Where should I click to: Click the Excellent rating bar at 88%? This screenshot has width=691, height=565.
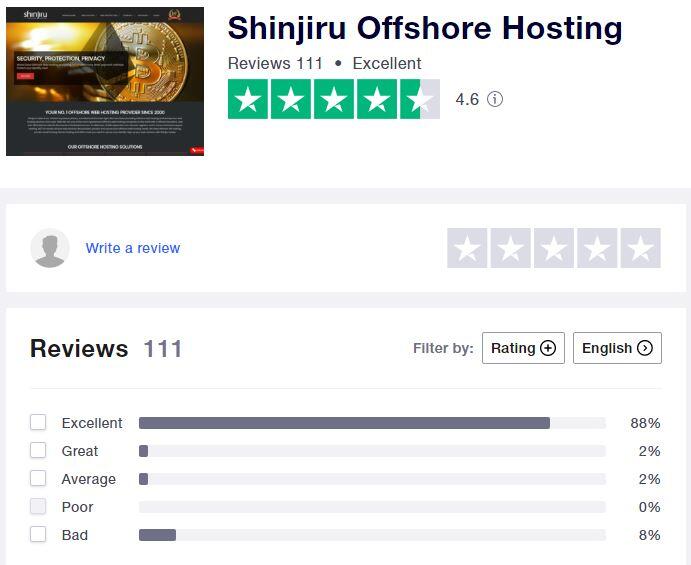coord(372,423)
